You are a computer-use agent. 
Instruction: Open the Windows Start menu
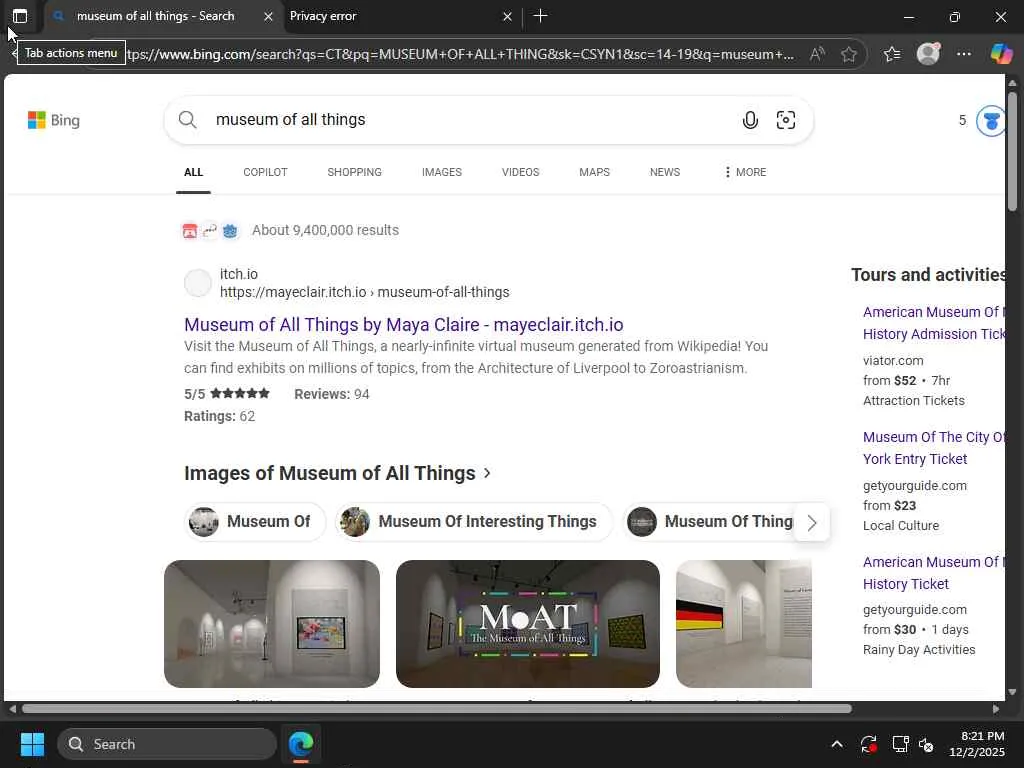(x=32, y=744)
